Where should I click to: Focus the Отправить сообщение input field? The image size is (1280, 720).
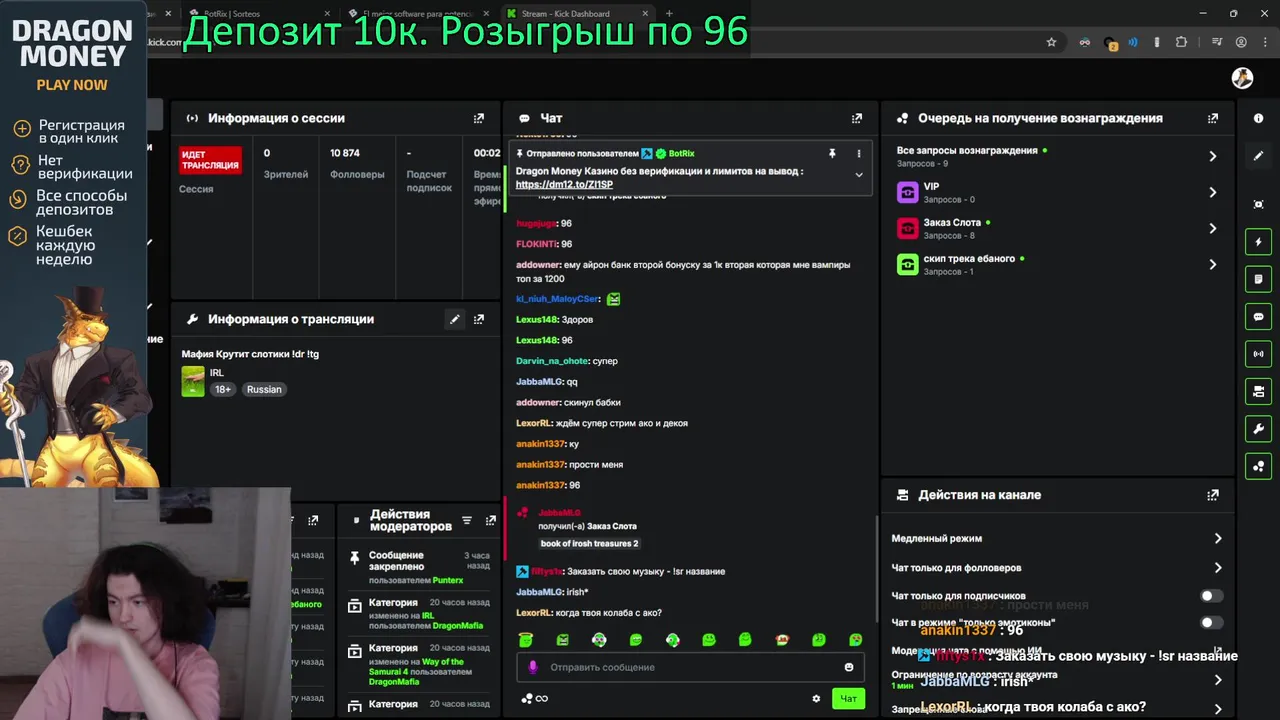click(x=691, y=667)
